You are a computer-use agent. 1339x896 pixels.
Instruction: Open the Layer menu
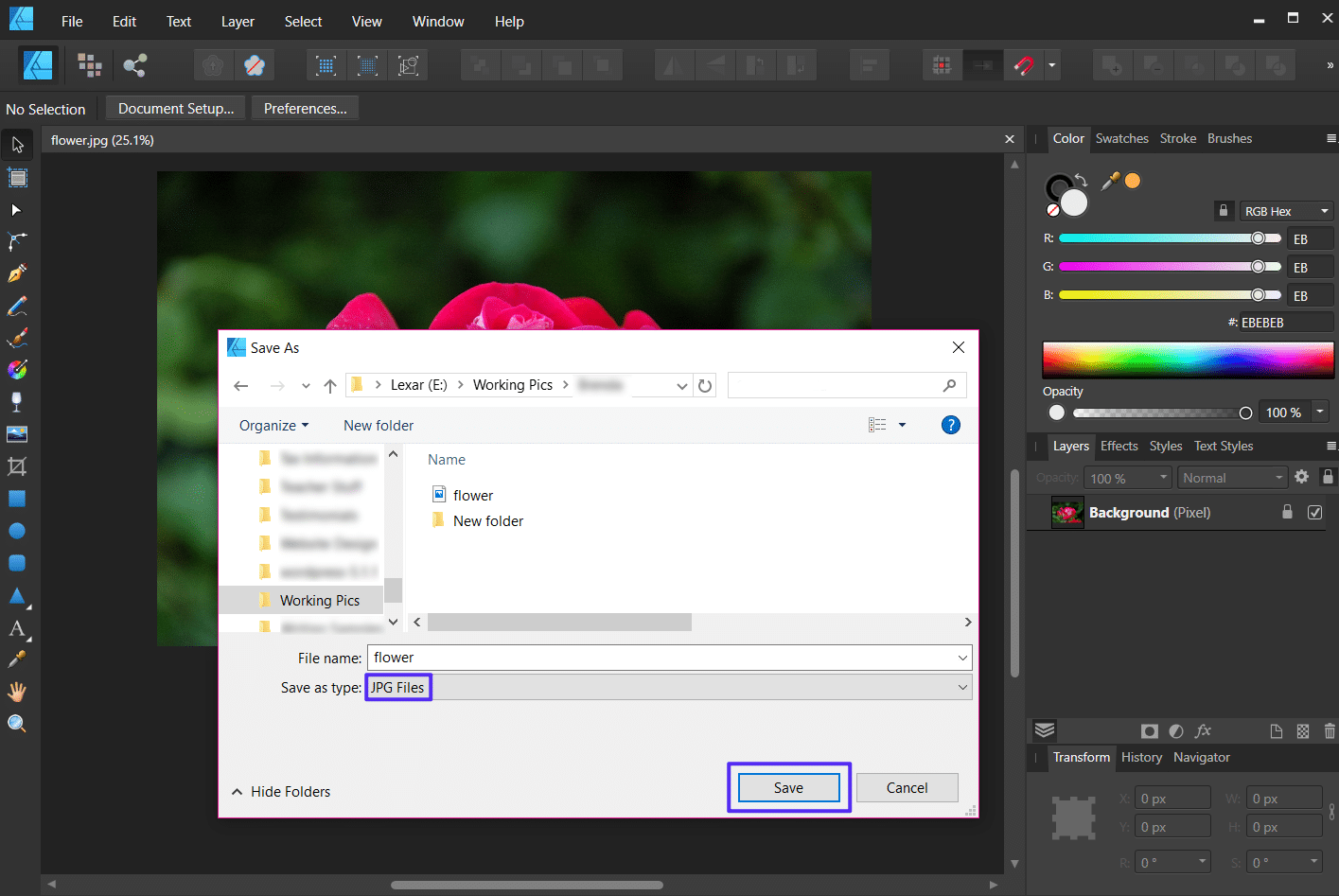[238, 21]
